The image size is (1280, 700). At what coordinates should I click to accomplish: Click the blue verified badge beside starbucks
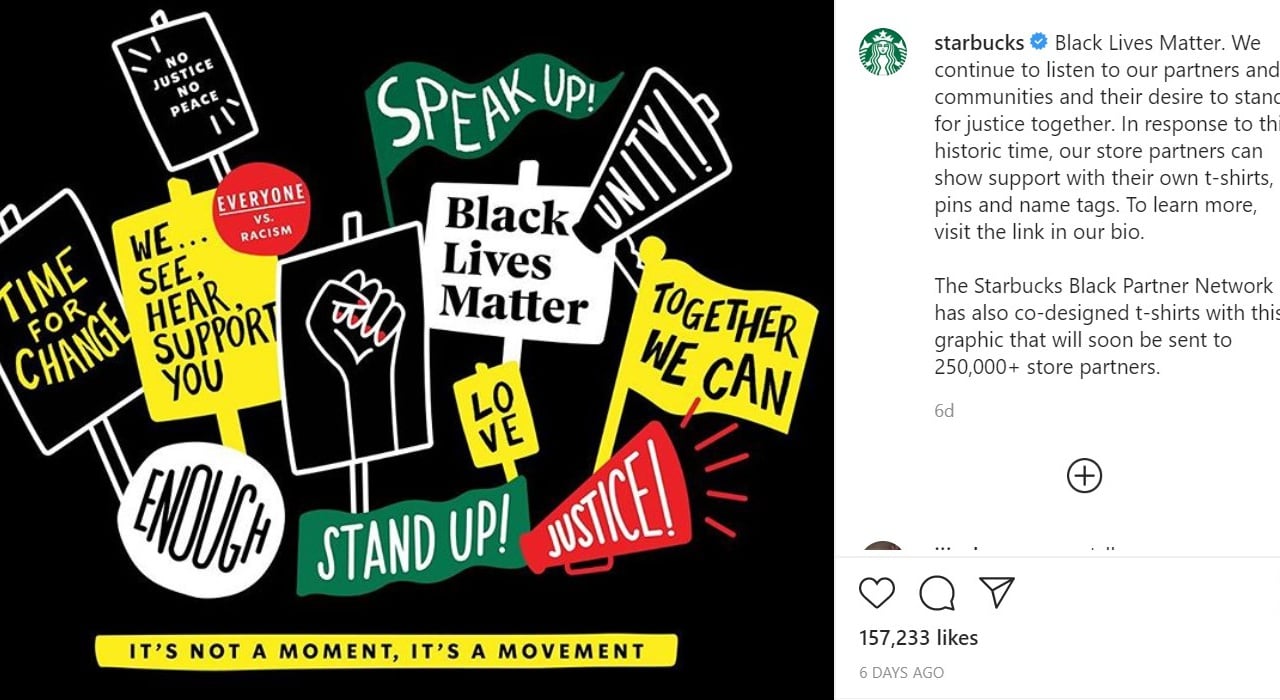click(1039, 43)
